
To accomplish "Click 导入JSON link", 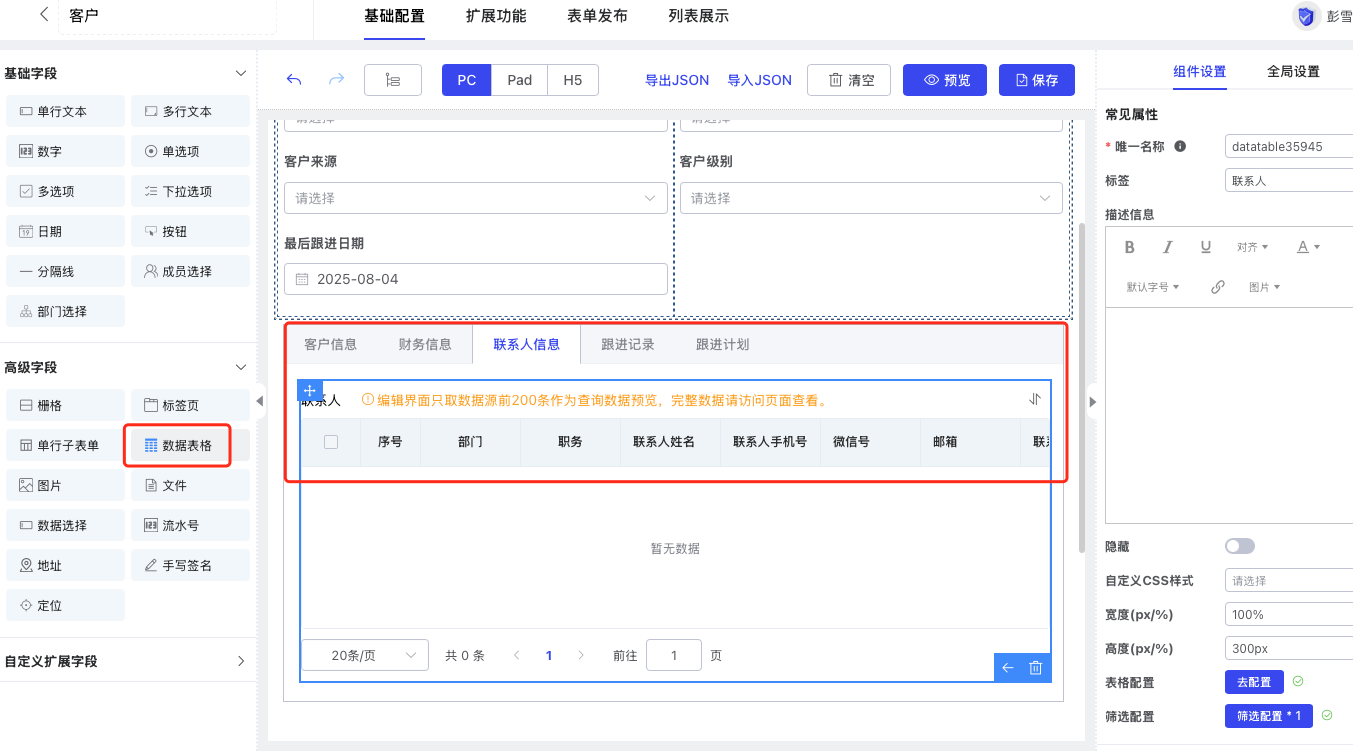I will click(x=759, y=80).
